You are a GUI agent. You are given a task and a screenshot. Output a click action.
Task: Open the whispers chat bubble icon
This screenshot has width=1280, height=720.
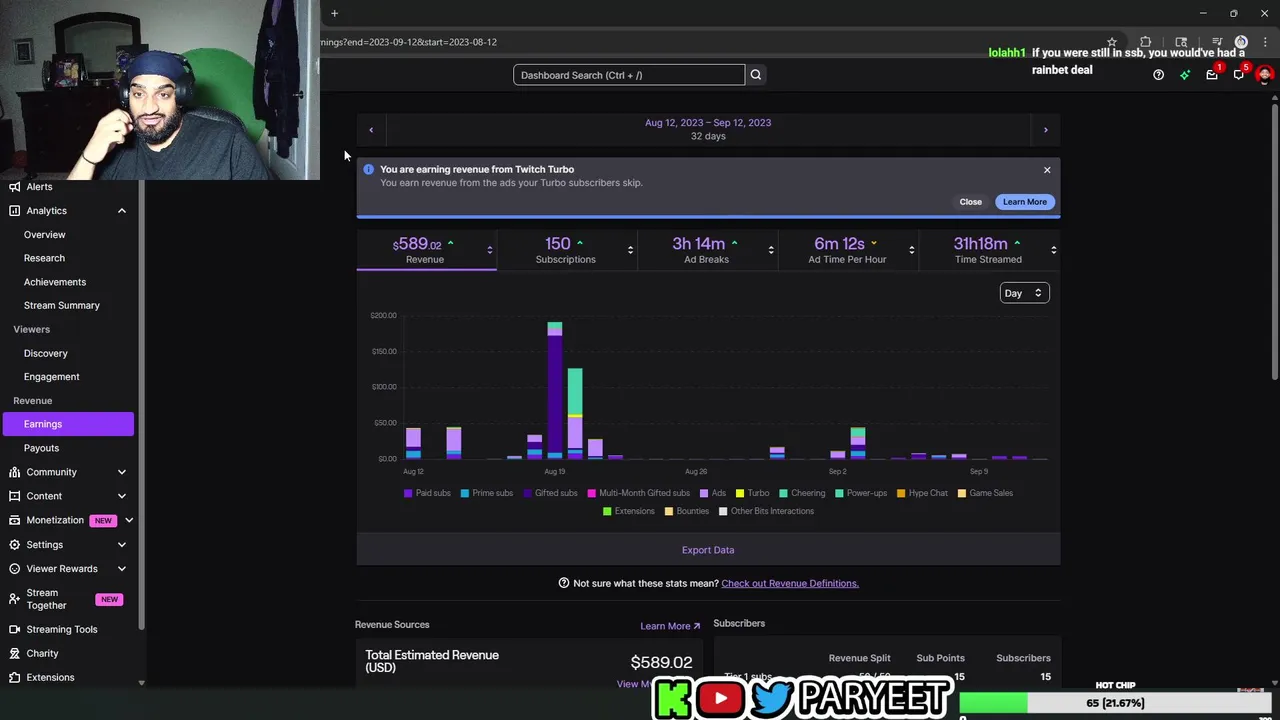click(x=1239, y=75)
